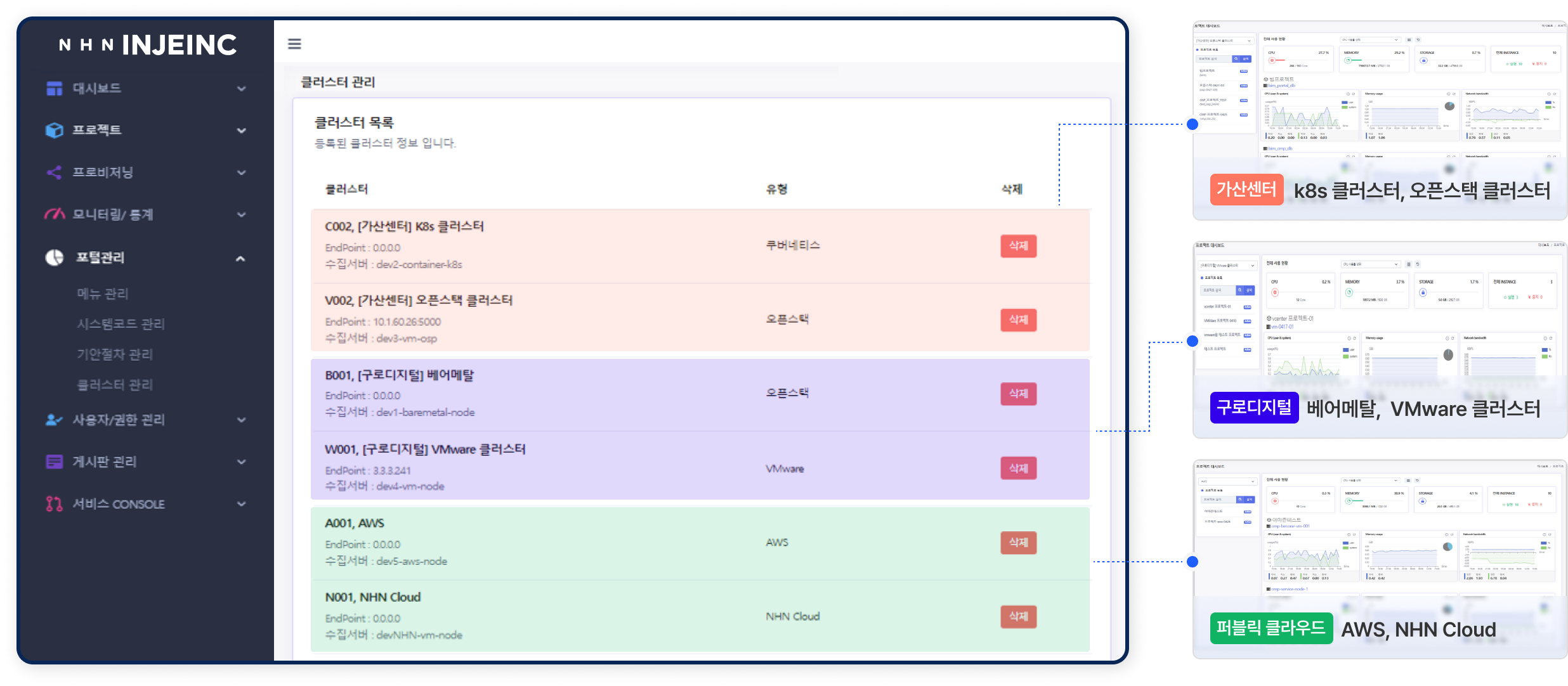
Task: Open the 메뉴 관리 submenu item
Action: [103, 294]
